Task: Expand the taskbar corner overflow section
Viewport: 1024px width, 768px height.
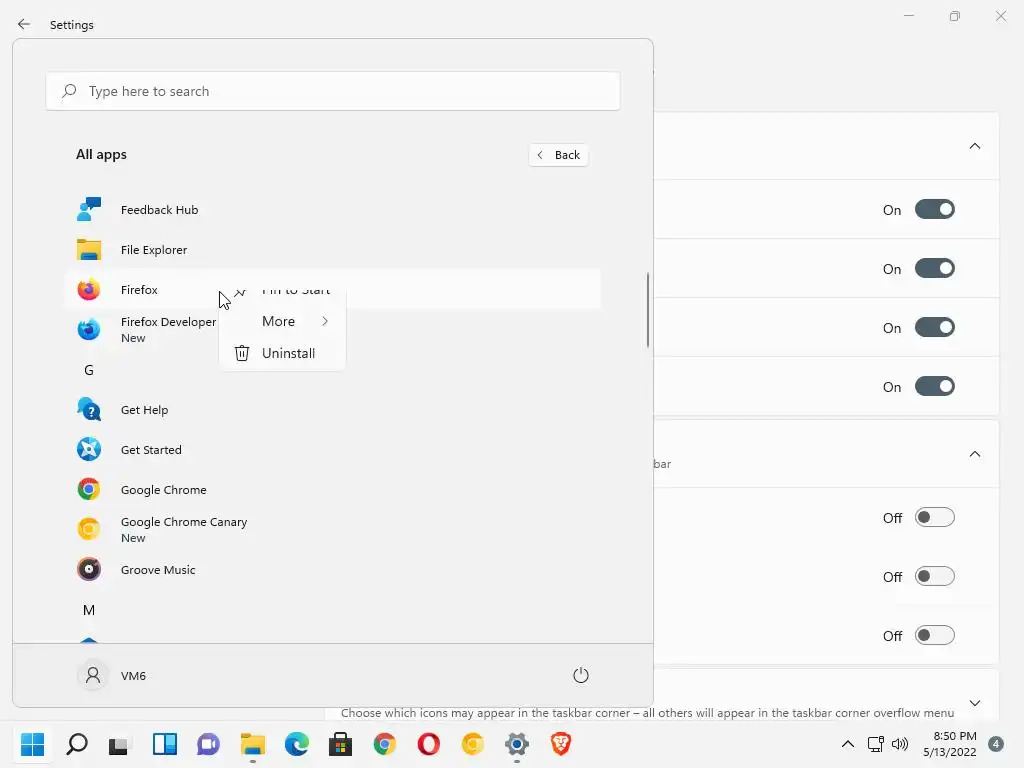Action: pos(974,703)
